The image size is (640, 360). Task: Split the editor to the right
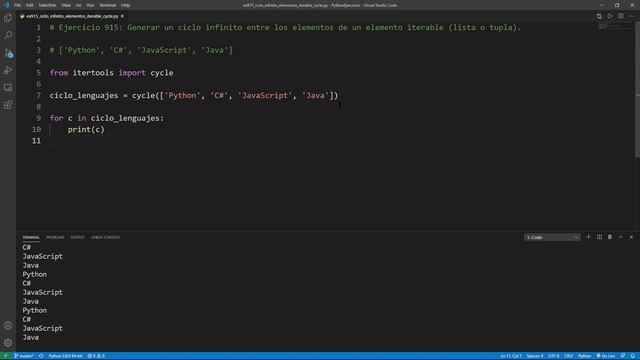620,16
